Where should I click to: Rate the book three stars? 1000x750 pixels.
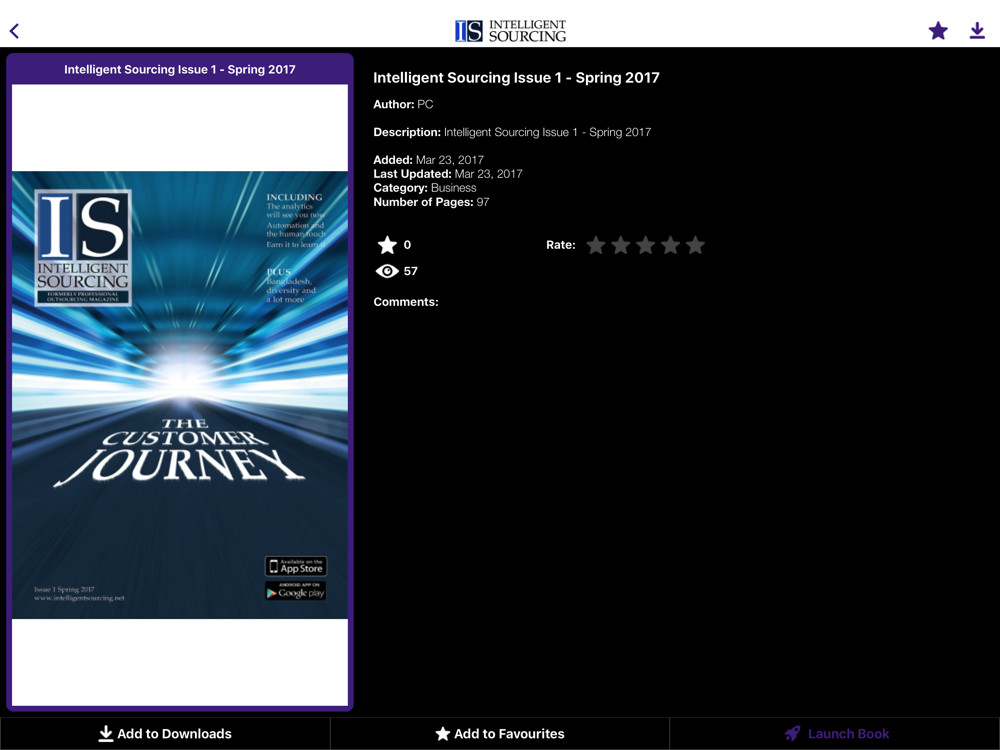tap(645, 245)
